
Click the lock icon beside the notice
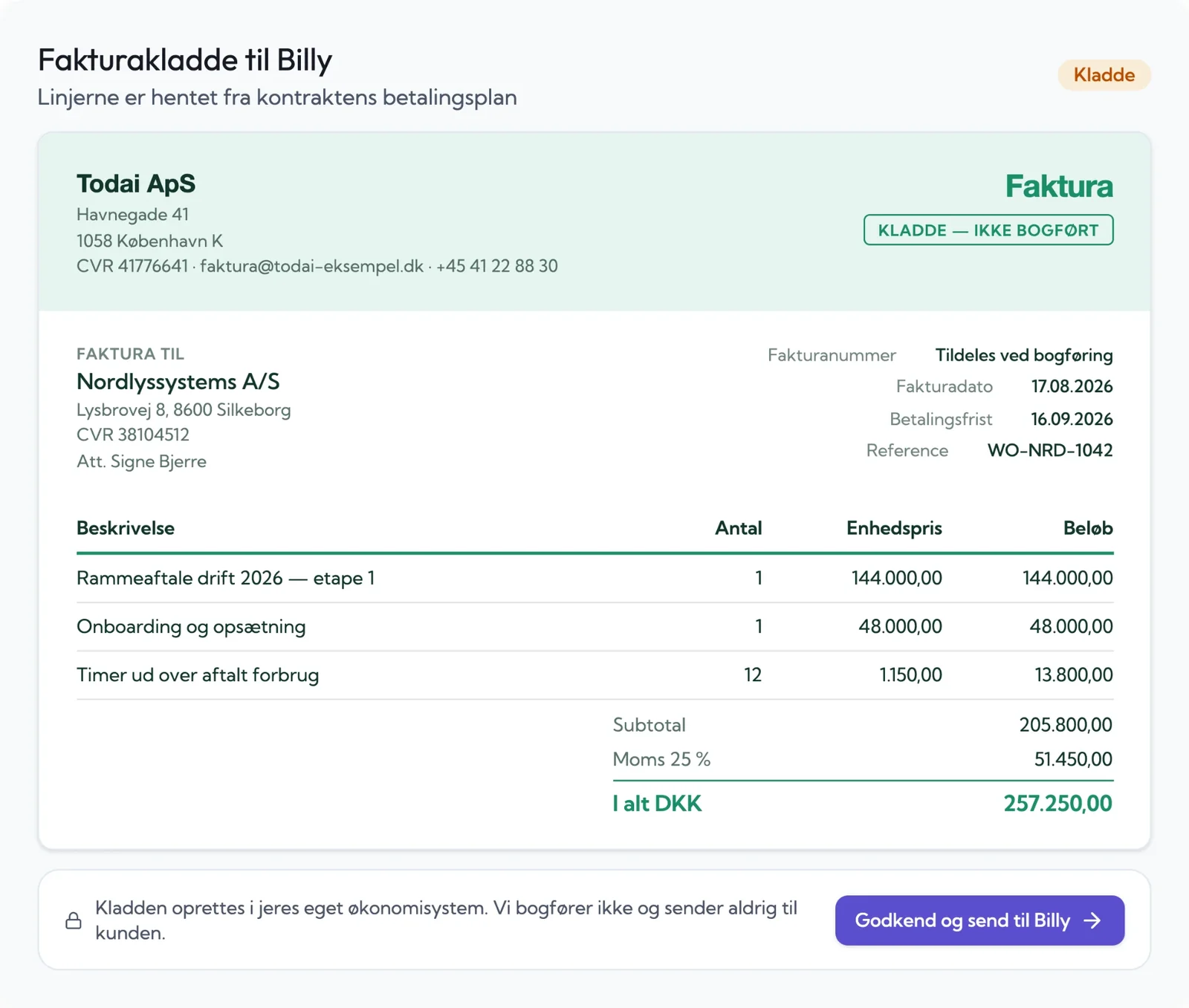[74, 920]
